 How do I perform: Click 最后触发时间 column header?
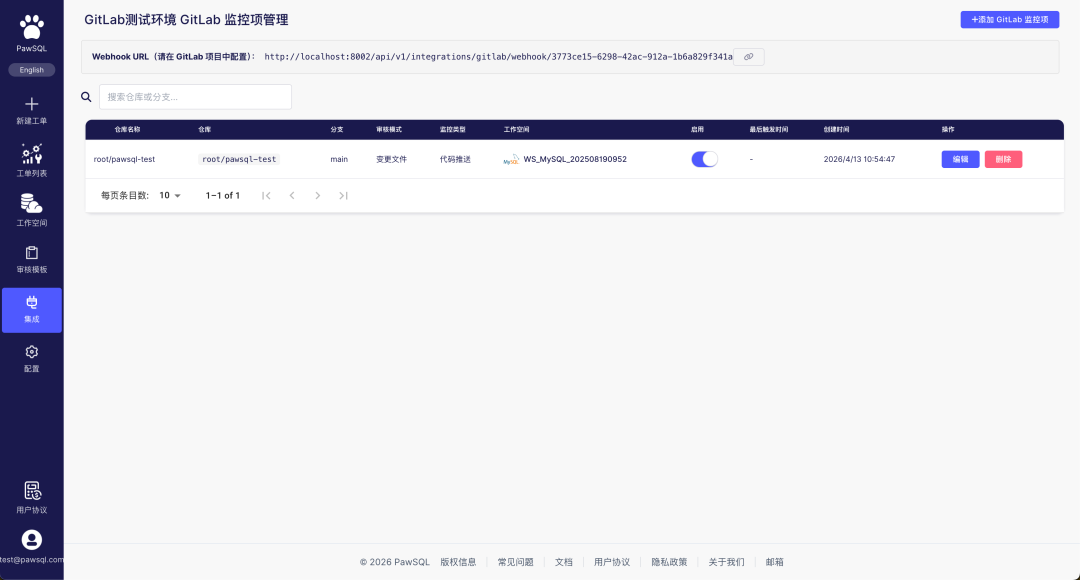[769, 130]
